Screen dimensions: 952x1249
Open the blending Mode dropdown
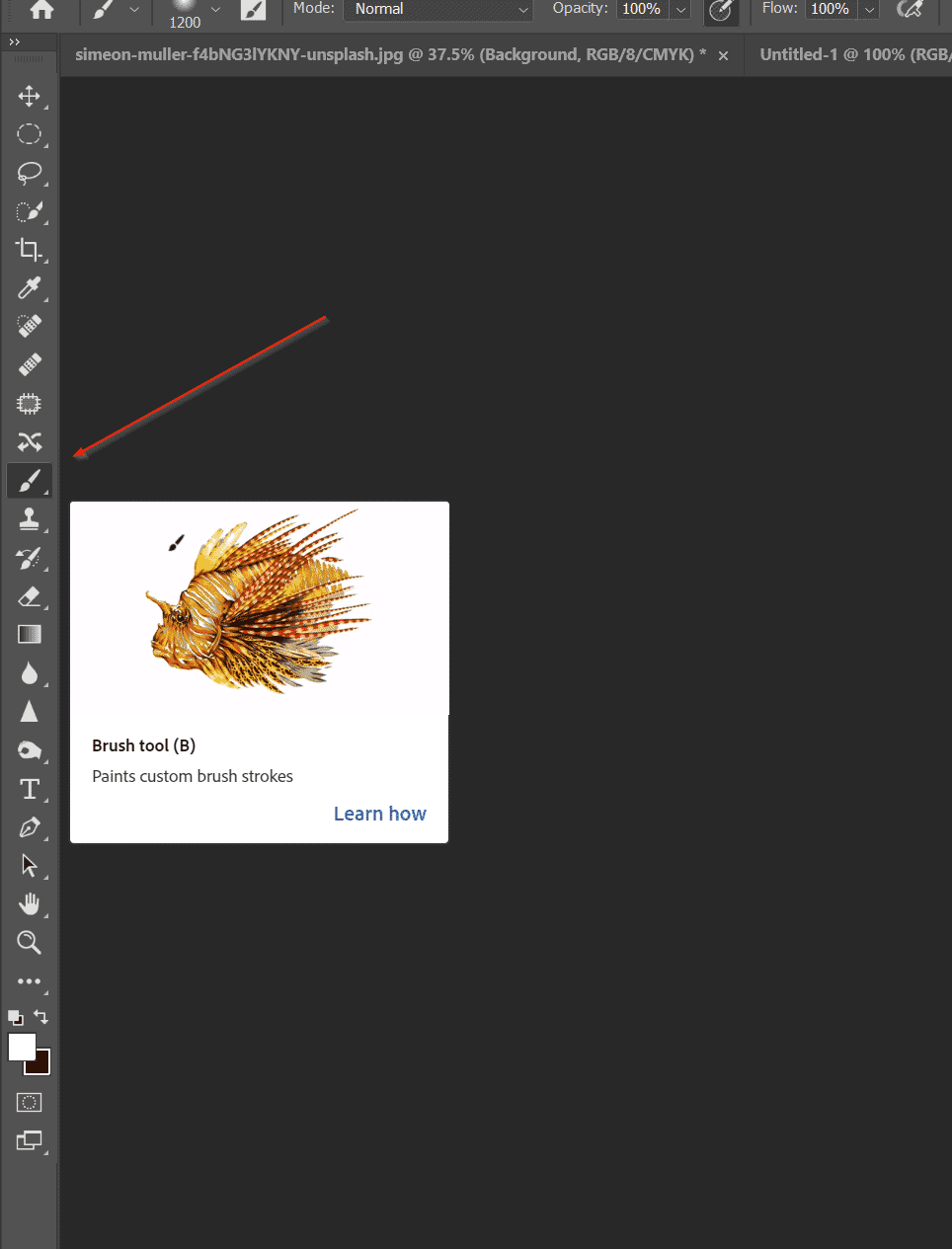[437, 9]
